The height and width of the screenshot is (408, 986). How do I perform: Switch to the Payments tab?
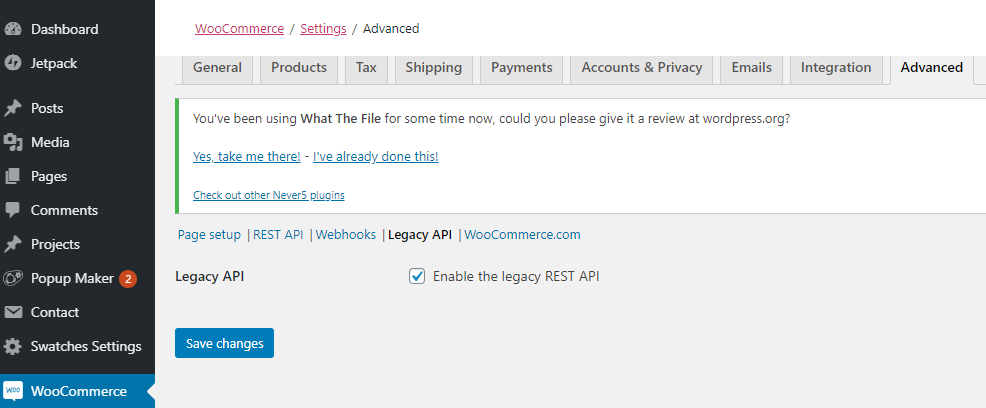521,68
